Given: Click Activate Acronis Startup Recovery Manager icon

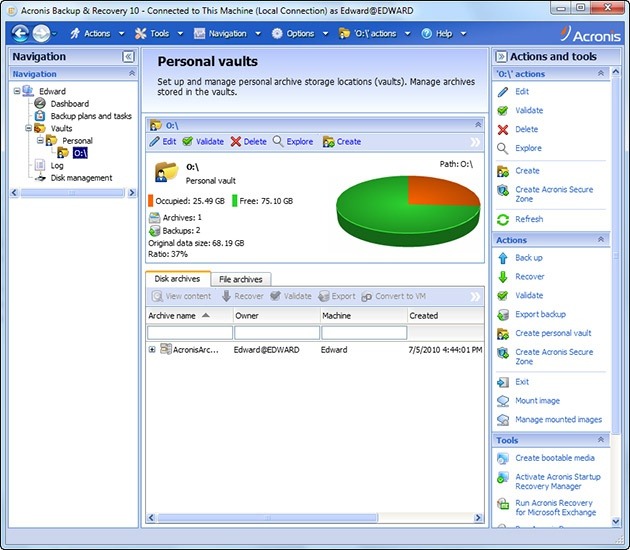Looking at the screenshot, I should tap(503, 477).
